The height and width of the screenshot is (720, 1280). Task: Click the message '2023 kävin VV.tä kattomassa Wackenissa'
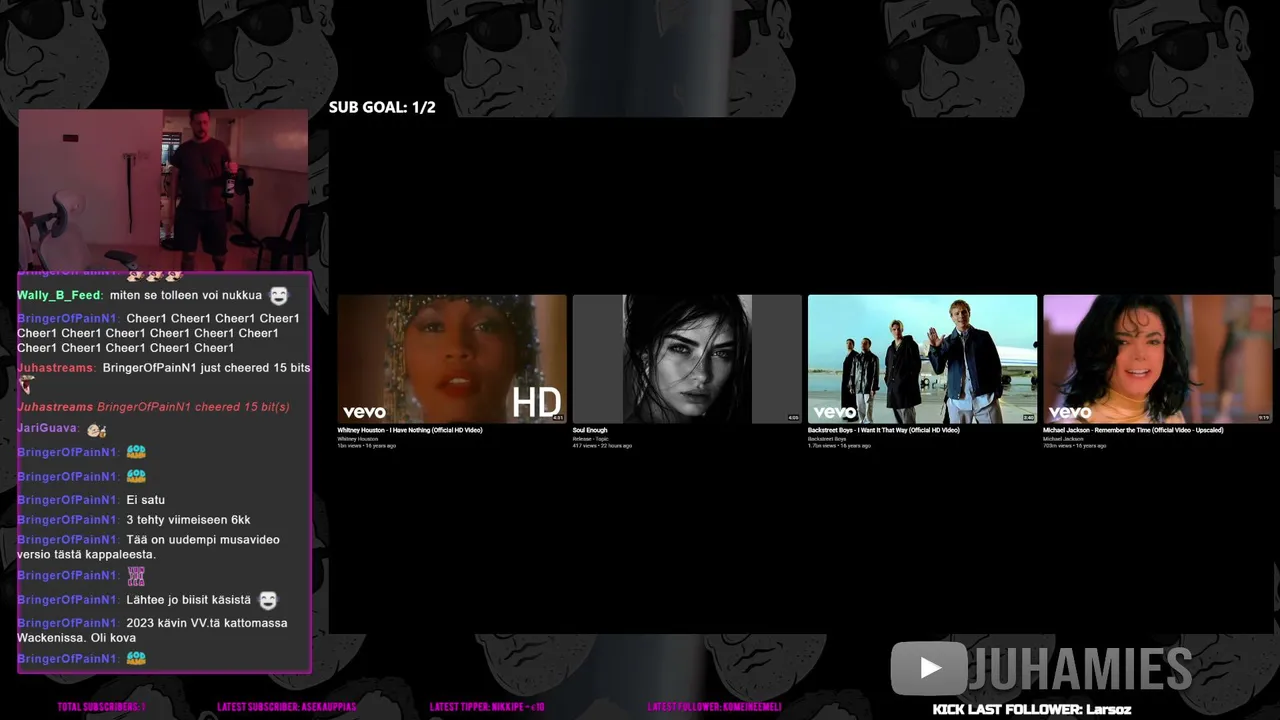152,630
